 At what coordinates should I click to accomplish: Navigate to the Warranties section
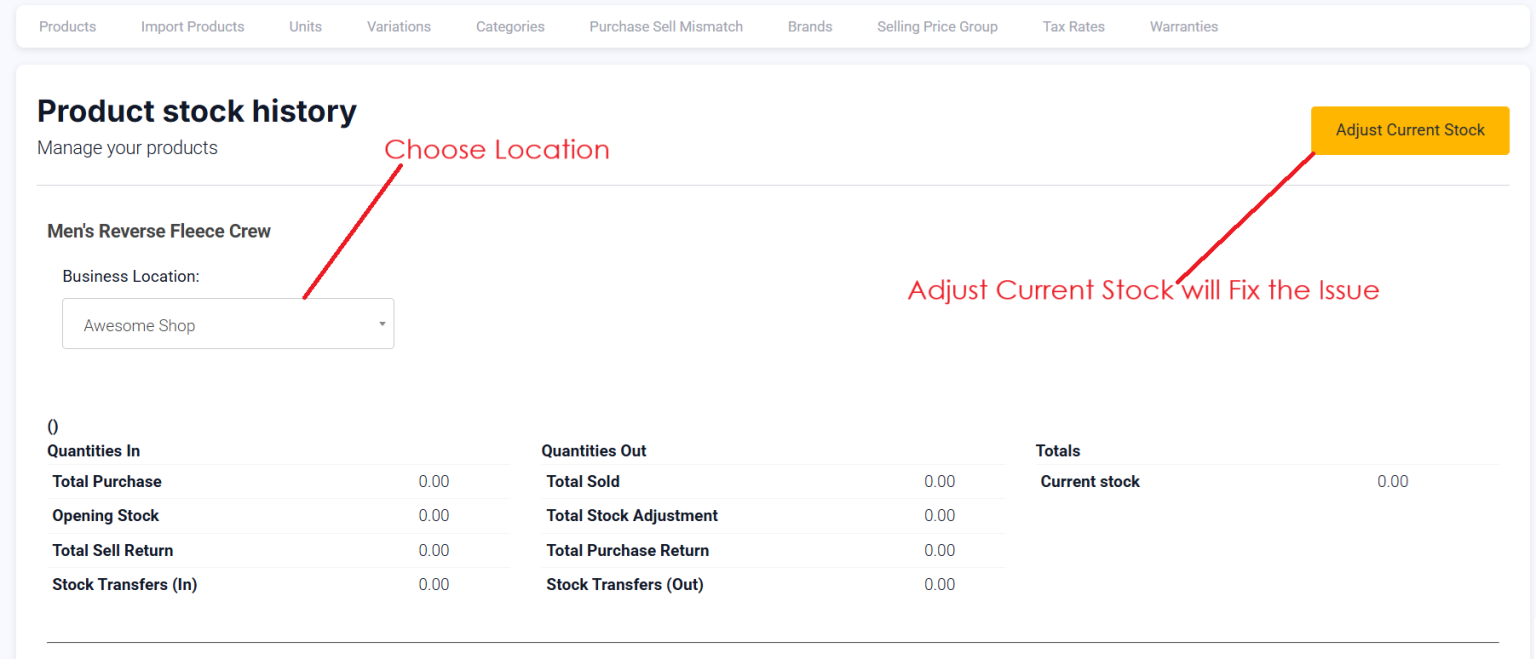[x=1183, y=26]
